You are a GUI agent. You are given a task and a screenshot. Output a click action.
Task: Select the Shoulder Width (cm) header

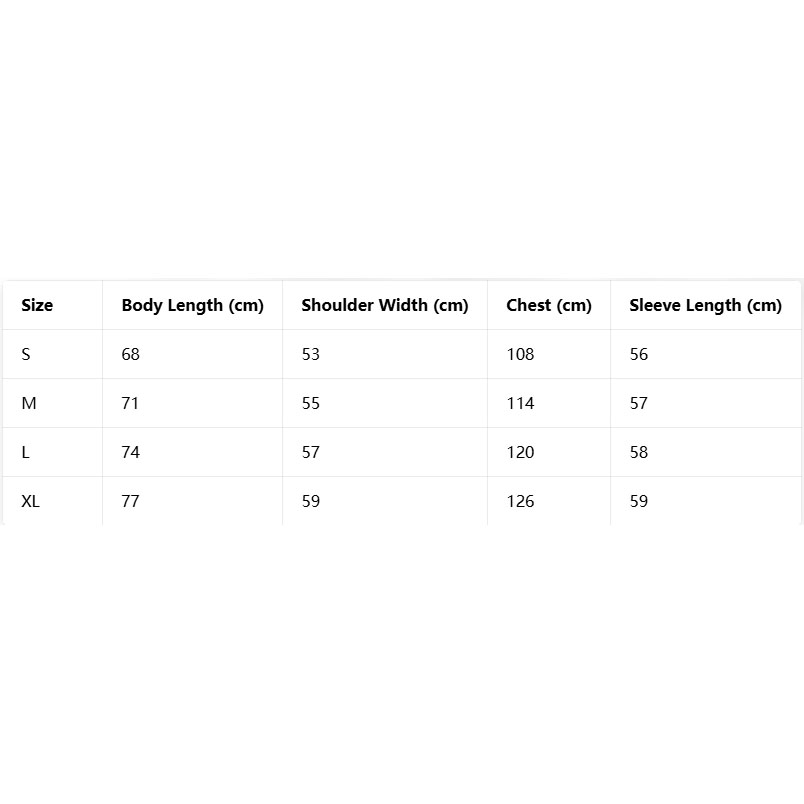pyautogui.click(x=384, y=305)
